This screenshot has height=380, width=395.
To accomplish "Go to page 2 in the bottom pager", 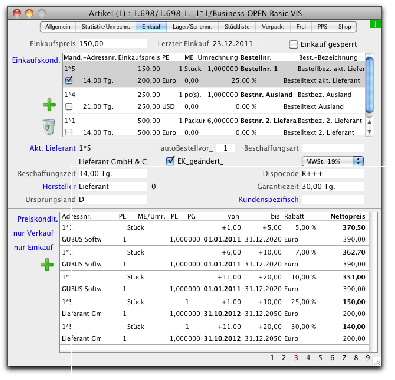I will click(283, 357).
